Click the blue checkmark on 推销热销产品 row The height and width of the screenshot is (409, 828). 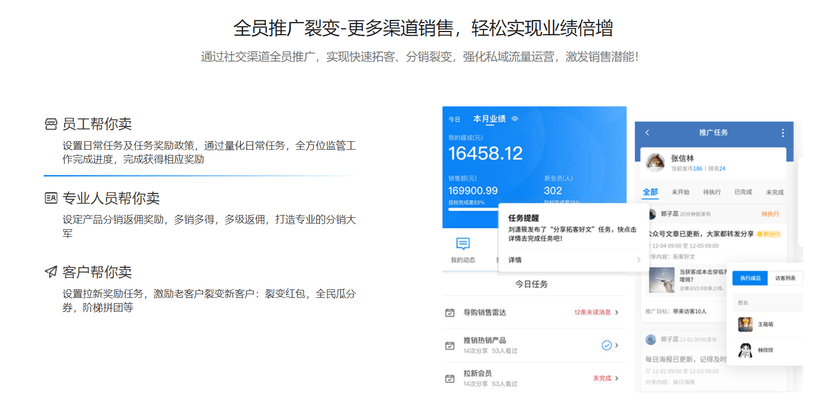(607, 345)
